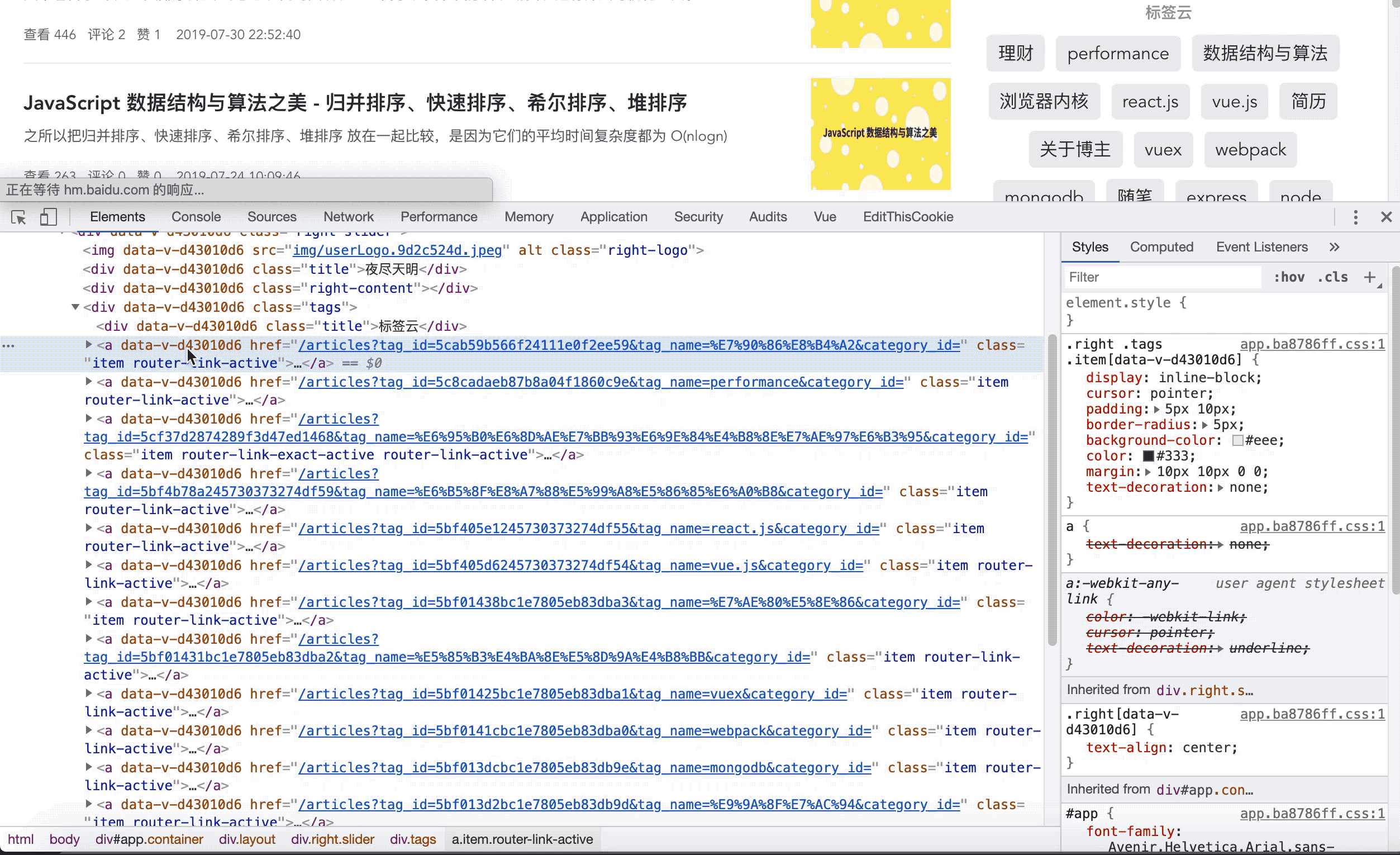This screenshot has height=855, width=1400.
Task: Open the :hov pseudo-class state panel
Action: pyautogui.click(x=1290, y=277)
